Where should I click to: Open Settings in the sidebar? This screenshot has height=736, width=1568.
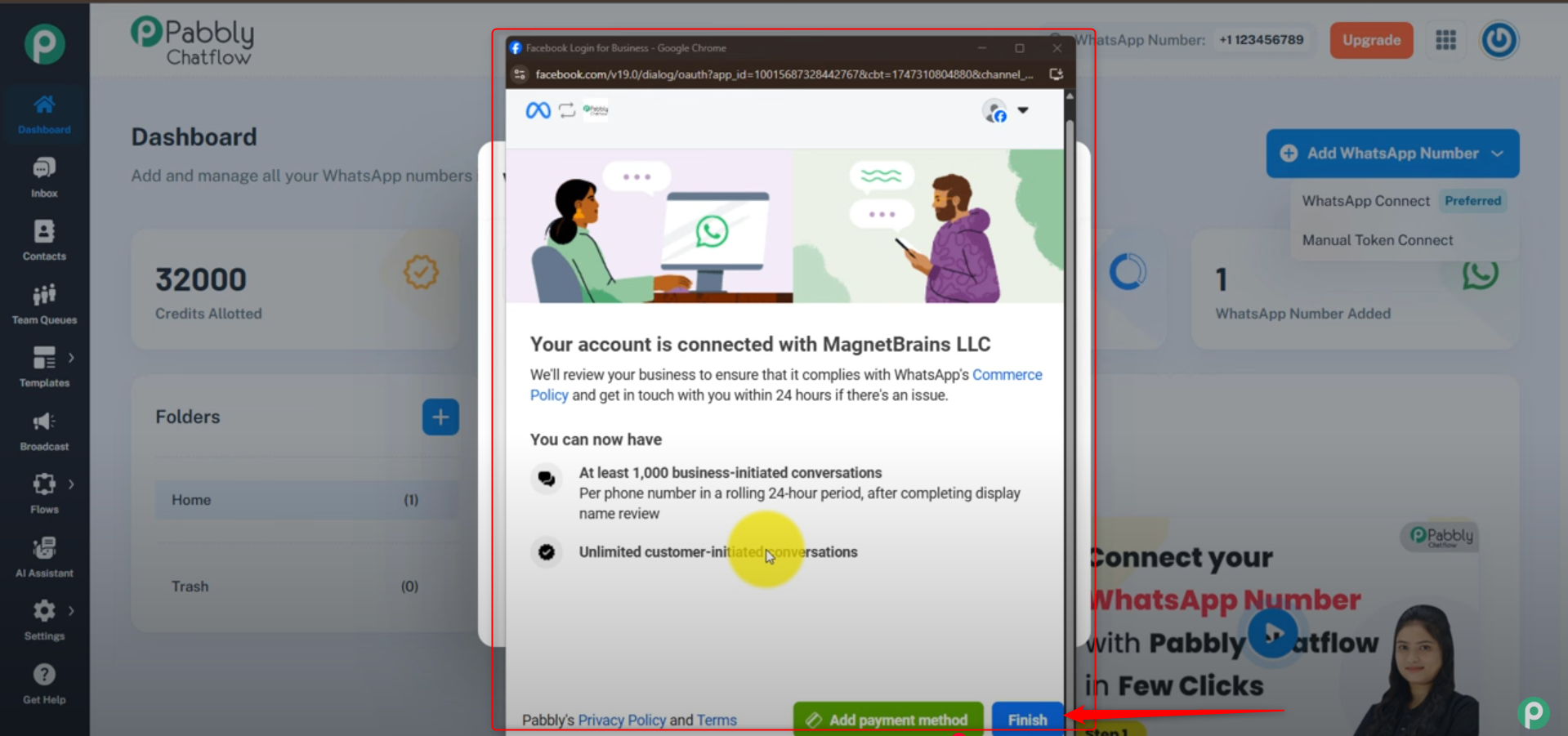44,620
